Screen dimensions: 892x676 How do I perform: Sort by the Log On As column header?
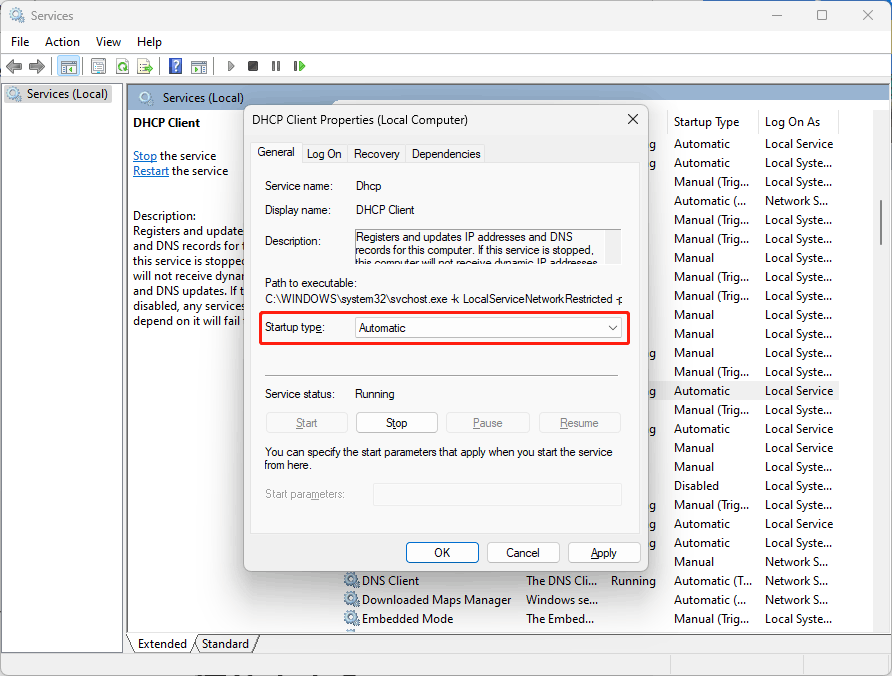point(792,122)
